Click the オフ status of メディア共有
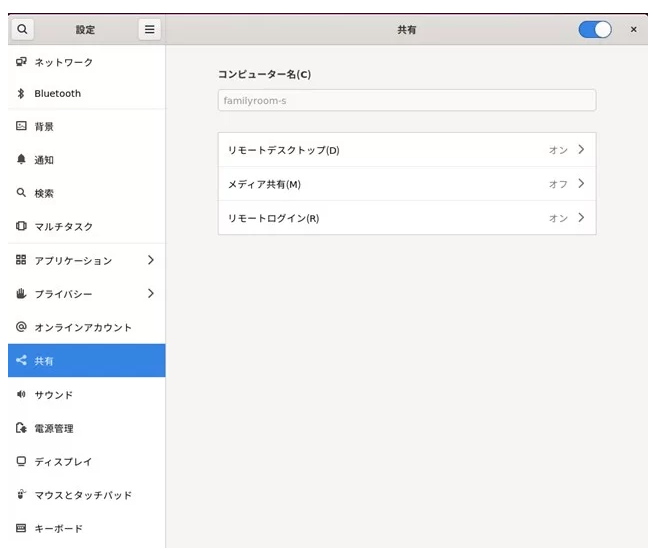This screenshot has width=653, height=553. click(x=558, y=184)
